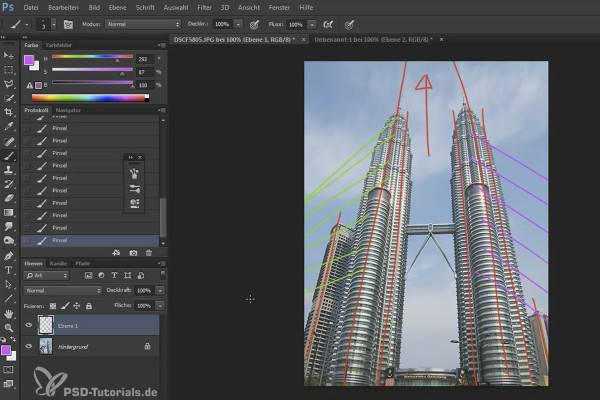Image resolution: width=600 pixels, height=400 pixels.
Task: Delete the current history state
Action: click(x=149, y=253)
